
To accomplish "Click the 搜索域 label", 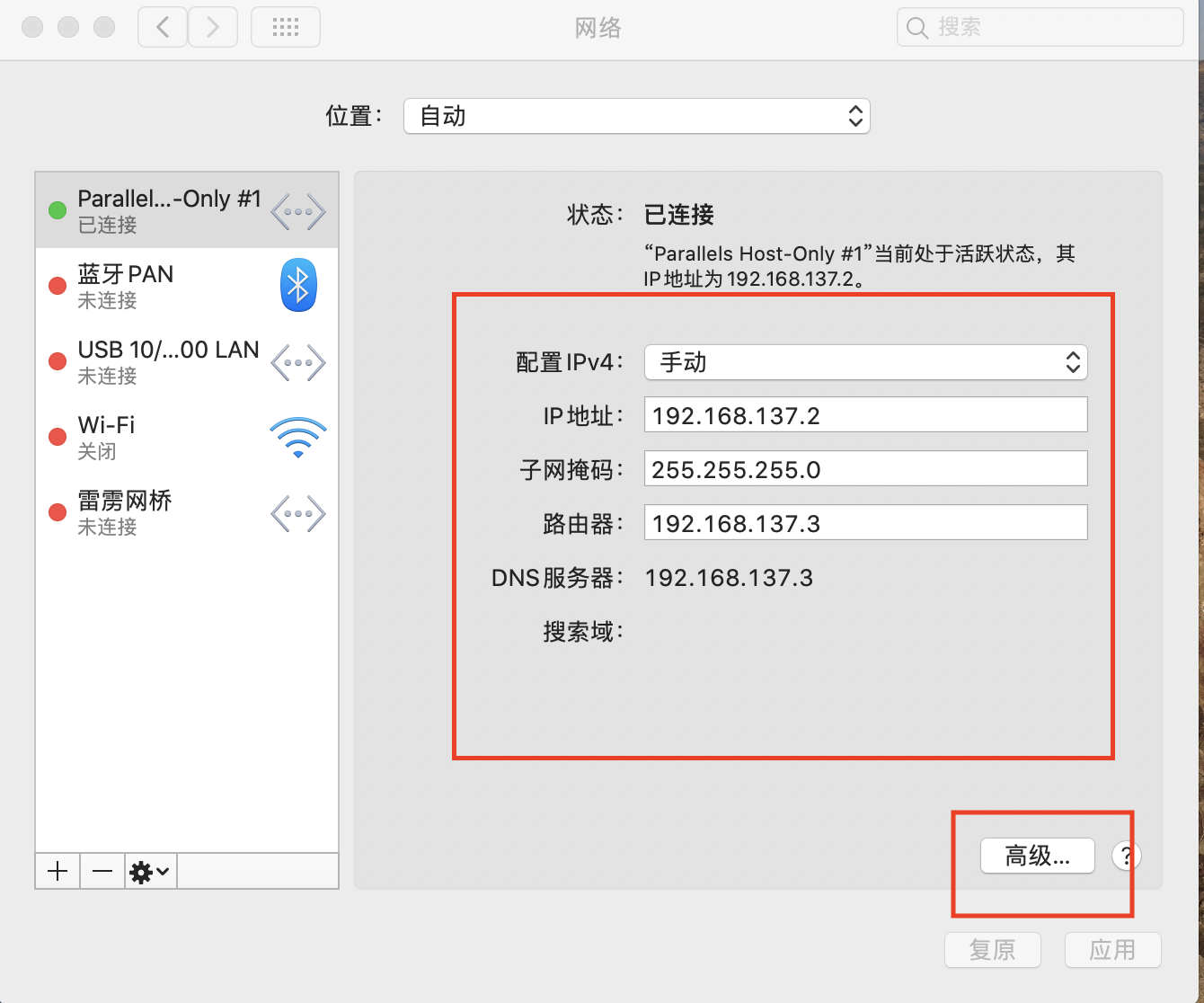I will click(x=583, y=632).
